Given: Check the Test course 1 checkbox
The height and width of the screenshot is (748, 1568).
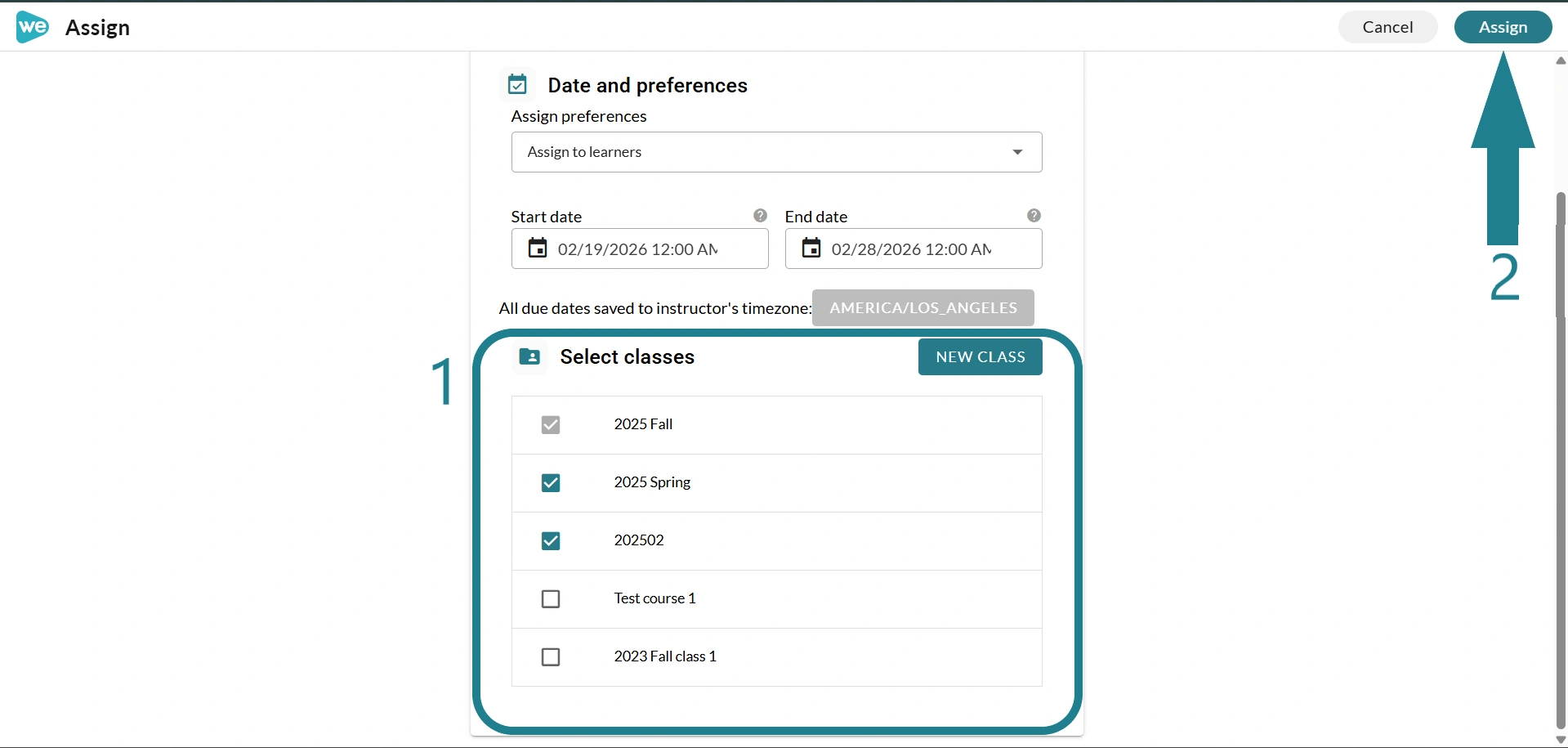Looking at the screenshot, I should 551,599.
